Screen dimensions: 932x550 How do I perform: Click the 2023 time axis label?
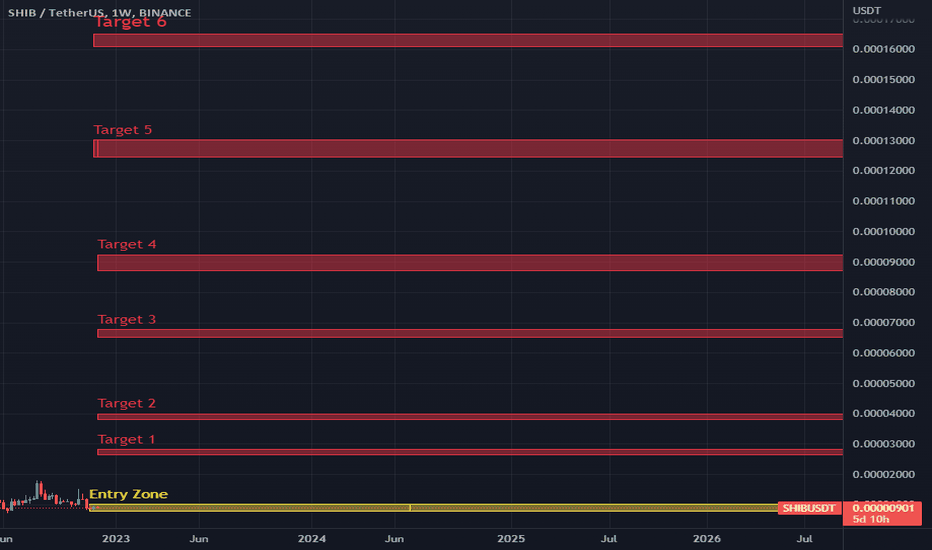(115, 539)
